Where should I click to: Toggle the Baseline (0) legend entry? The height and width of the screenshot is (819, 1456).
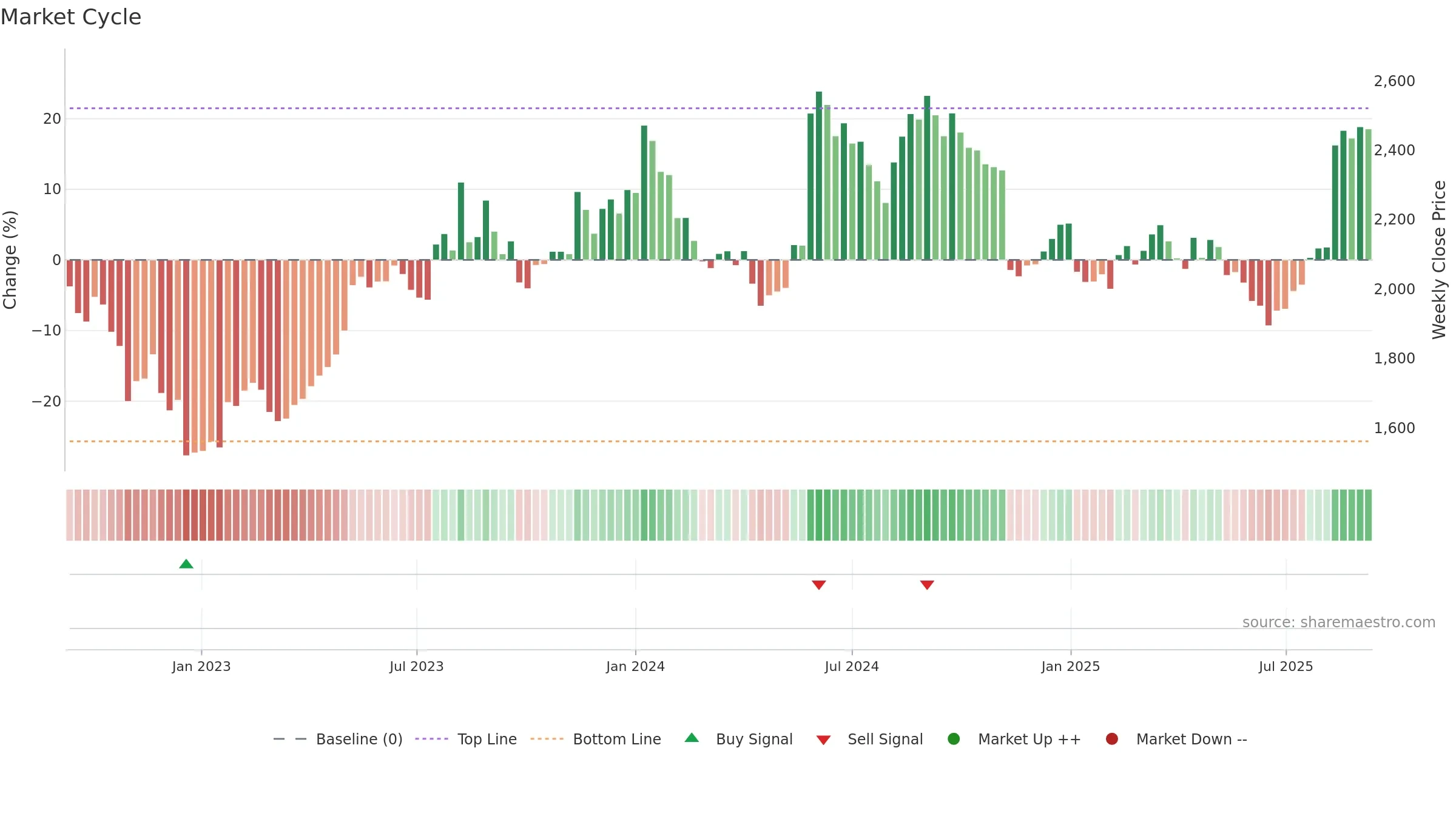point(338,740)
